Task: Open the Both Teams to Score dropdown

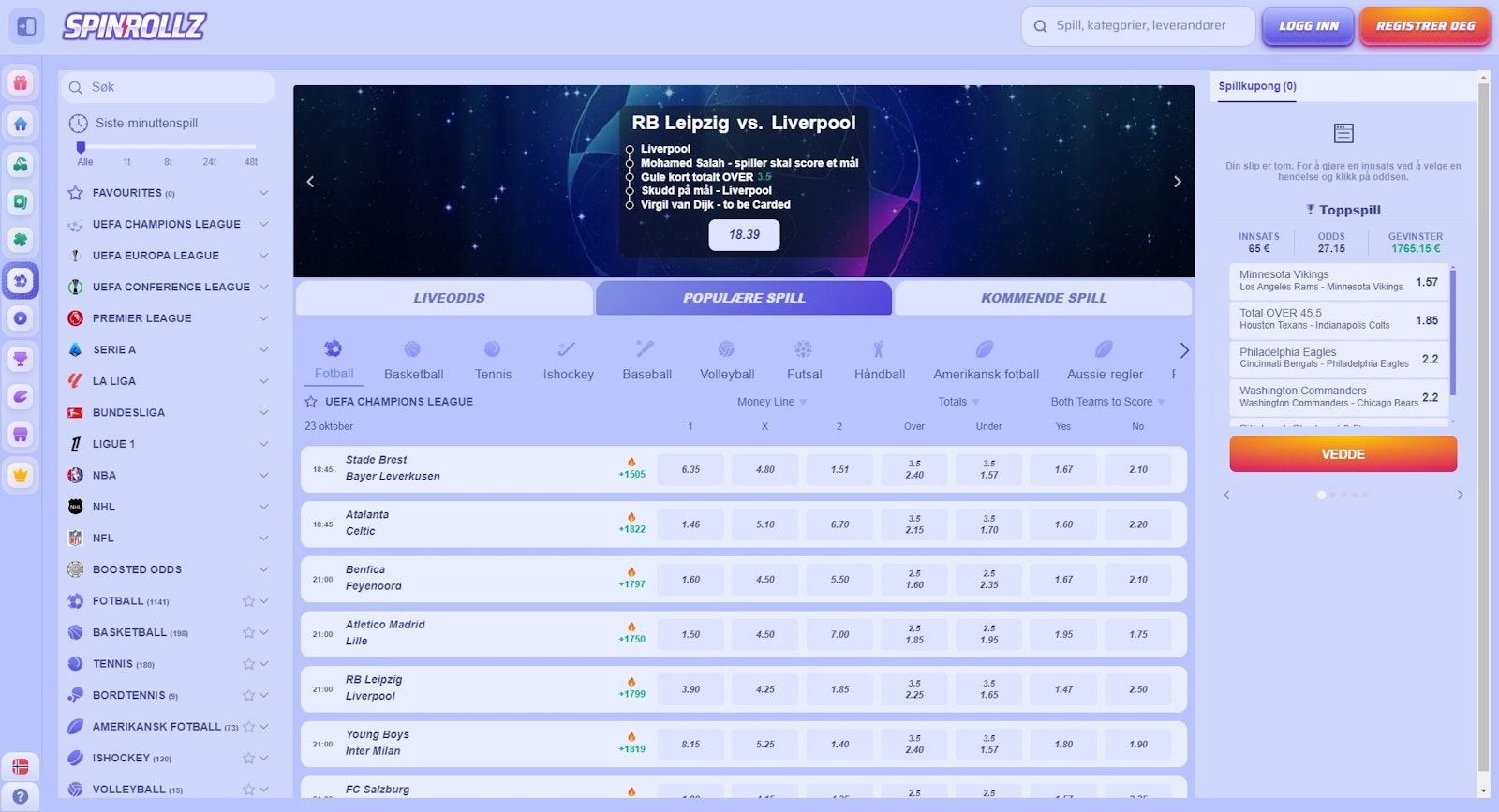Action: coord(1107,402)
